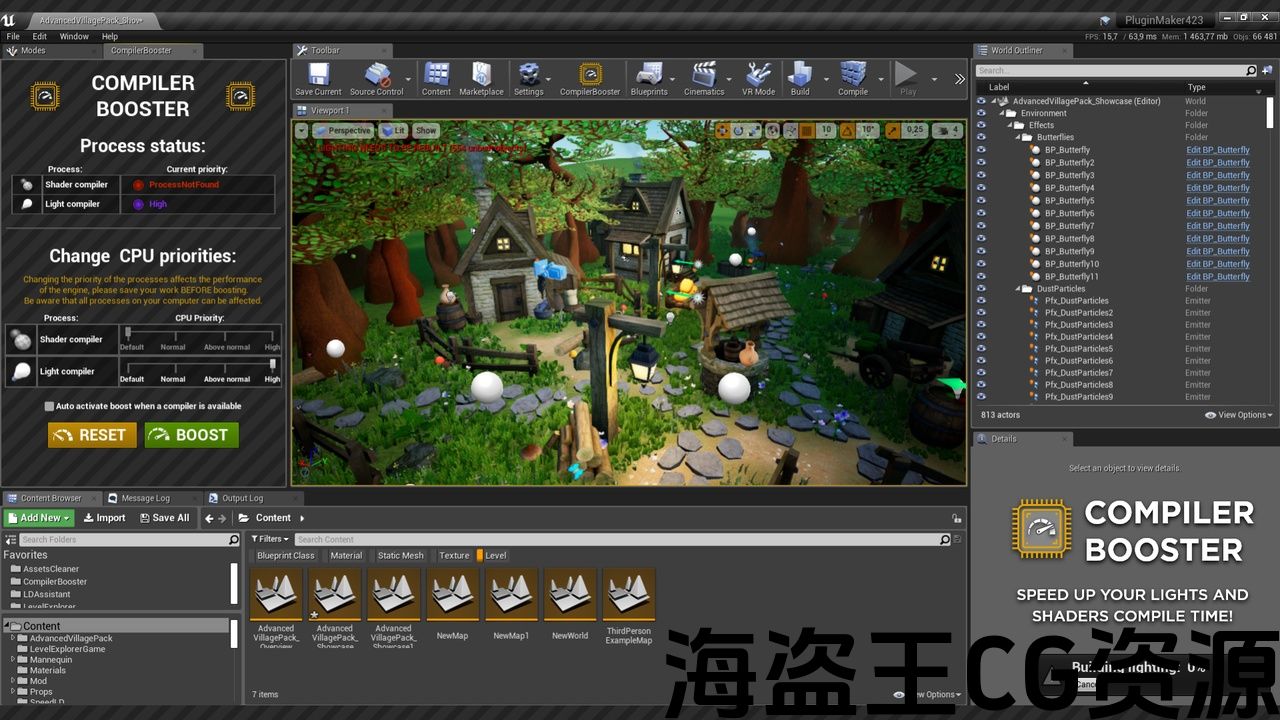Switch to the Output Log tab
This screenshot has width=1280, height=720.
[242, 498]
